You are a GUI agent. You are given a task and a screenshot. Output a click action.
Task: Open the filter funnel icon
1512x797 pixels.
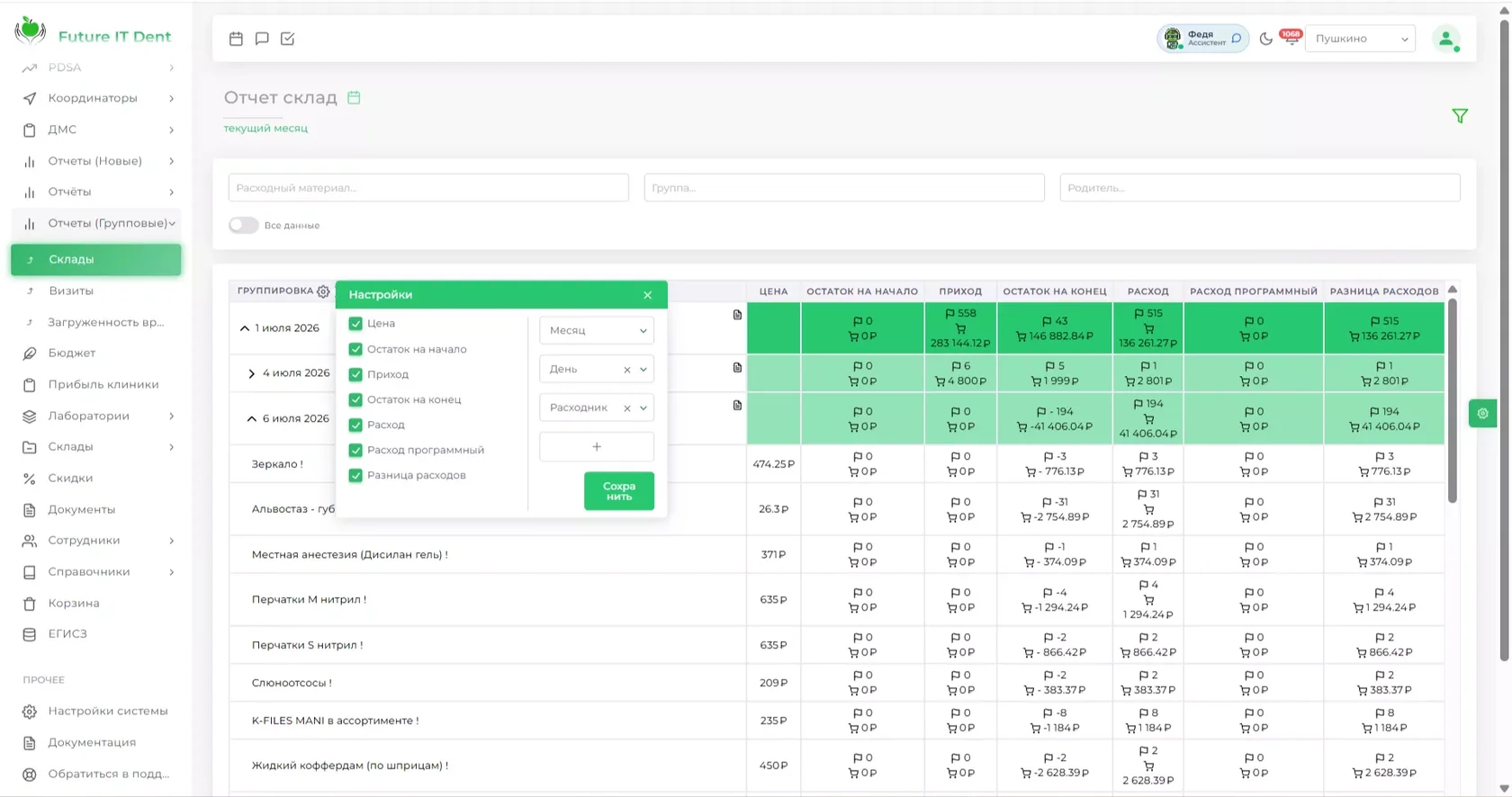click(x=1460, y=116)
